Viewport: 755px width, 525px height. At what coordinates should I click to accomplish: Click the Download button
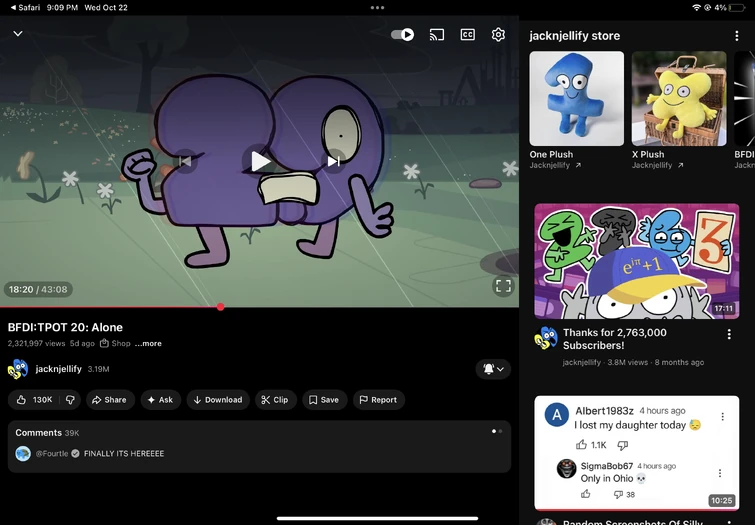click(218, 400)
